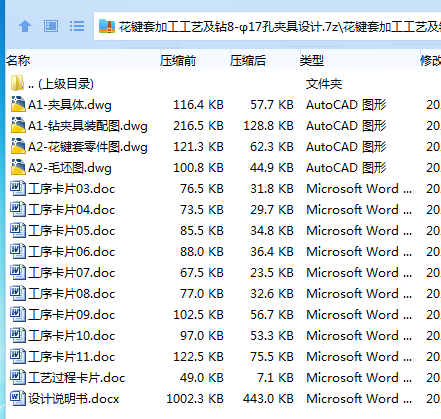Switch to icon view mode button
441x419 pixels.
click(x=51, y=26)
